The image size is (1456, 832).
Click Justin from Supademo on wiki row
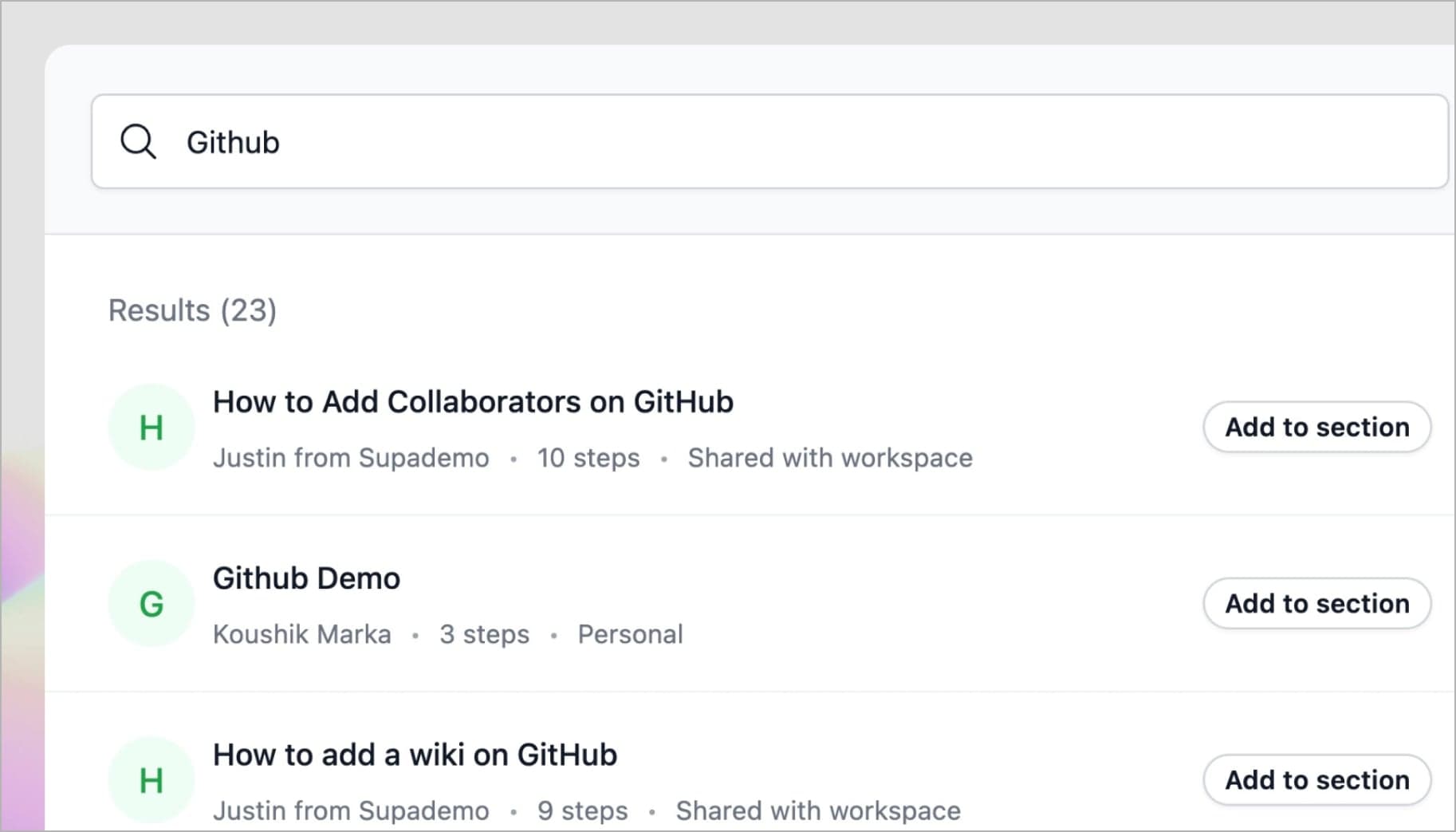(x=351, y=810)
